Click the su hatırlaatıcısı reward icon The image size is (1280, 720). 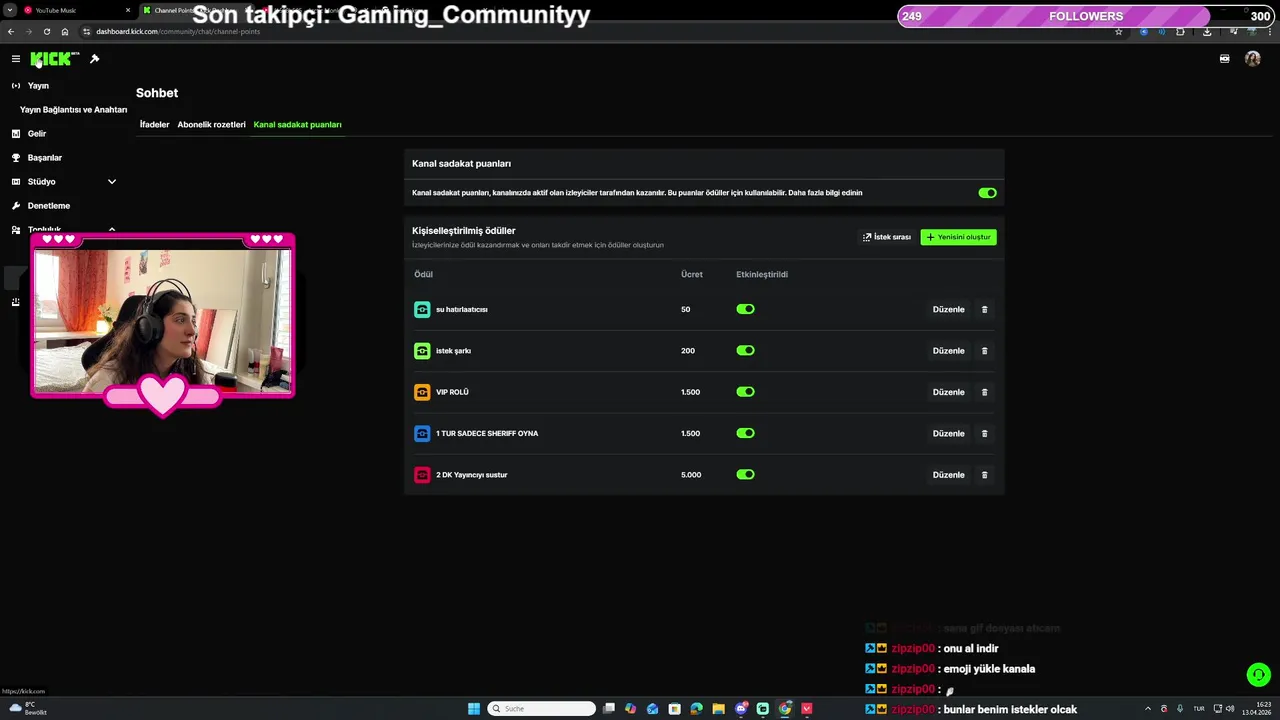[422, 310]
